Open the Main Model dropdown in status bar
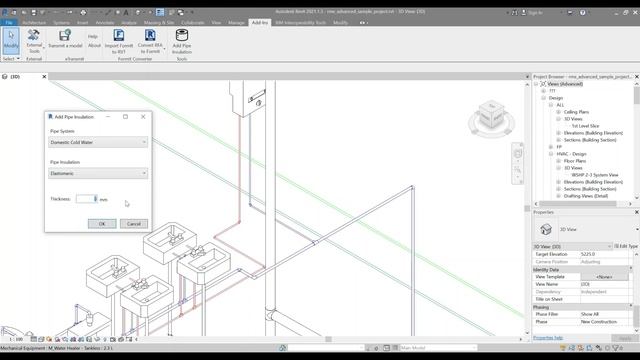 [x=438, y=348]
